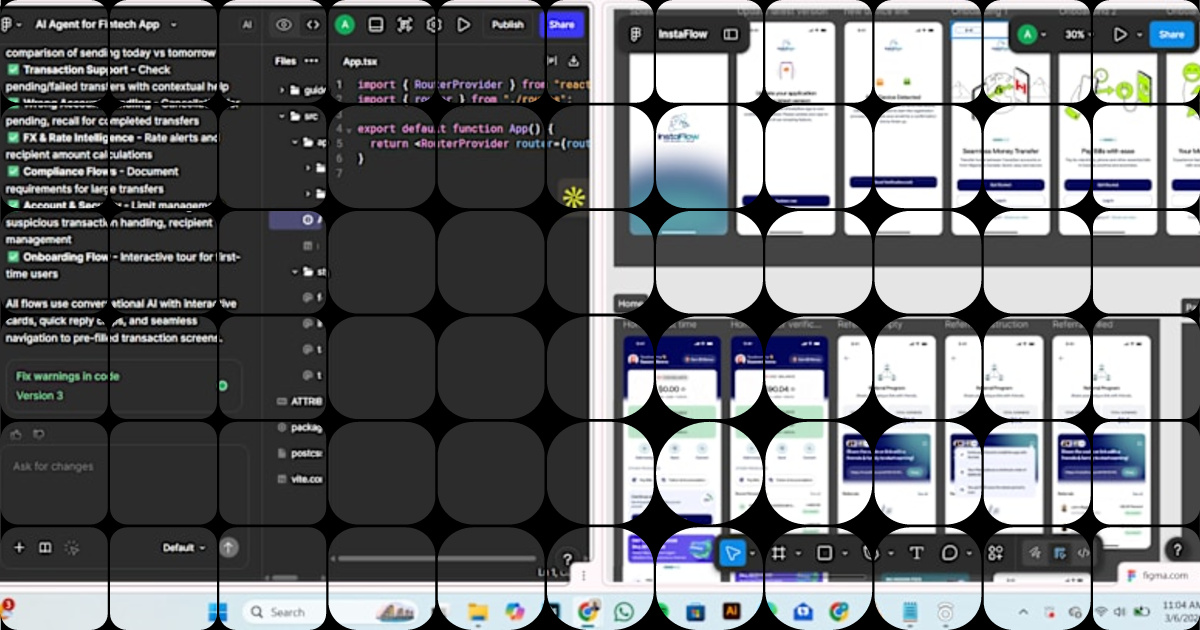Select the App.tsx file tab
Viewport: 1200px width, 630px height.
coord(360,61)
